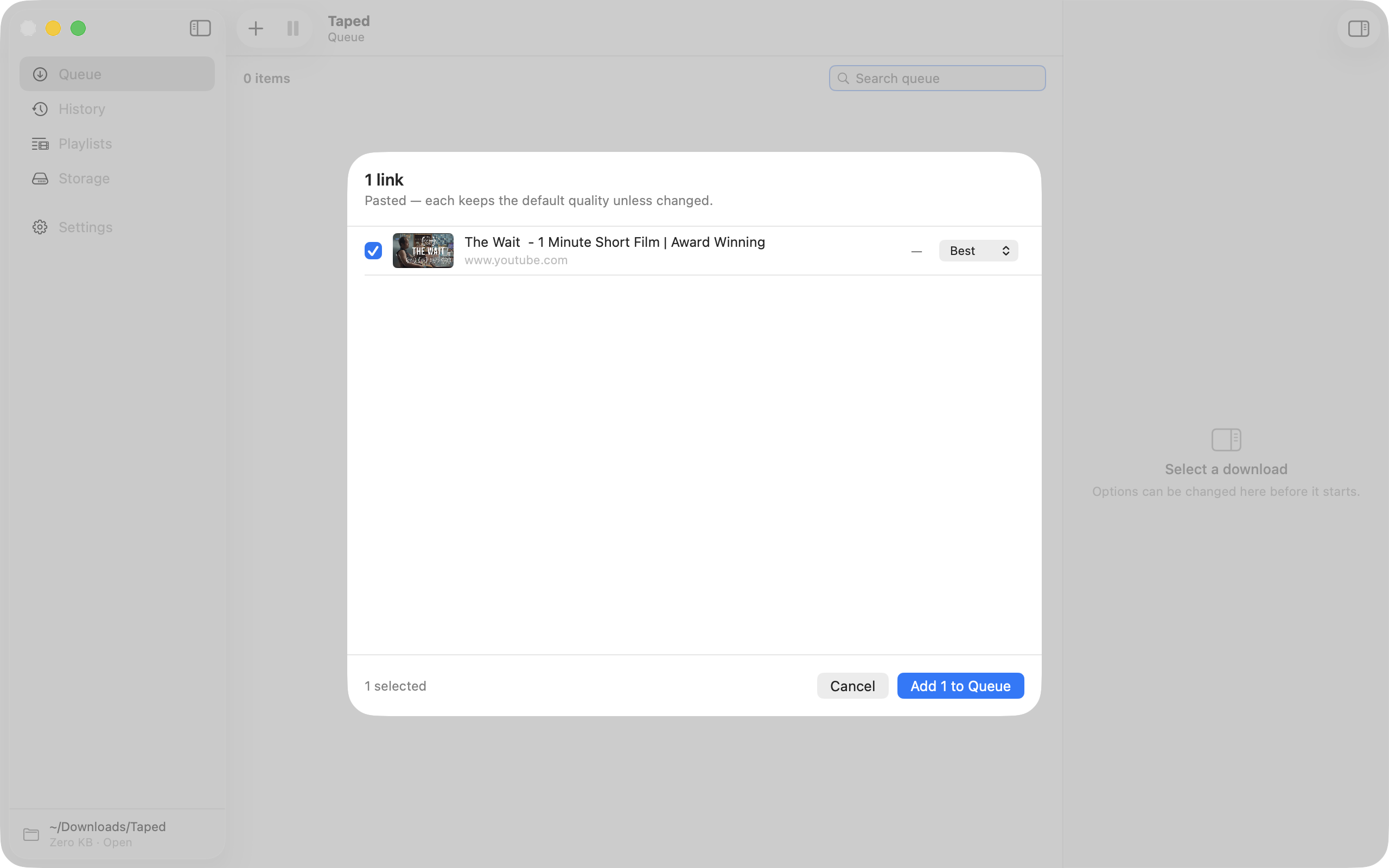The image size is (1389, 868).
Task: Click the magnifier icon in search field
Action: pos(843,78)
